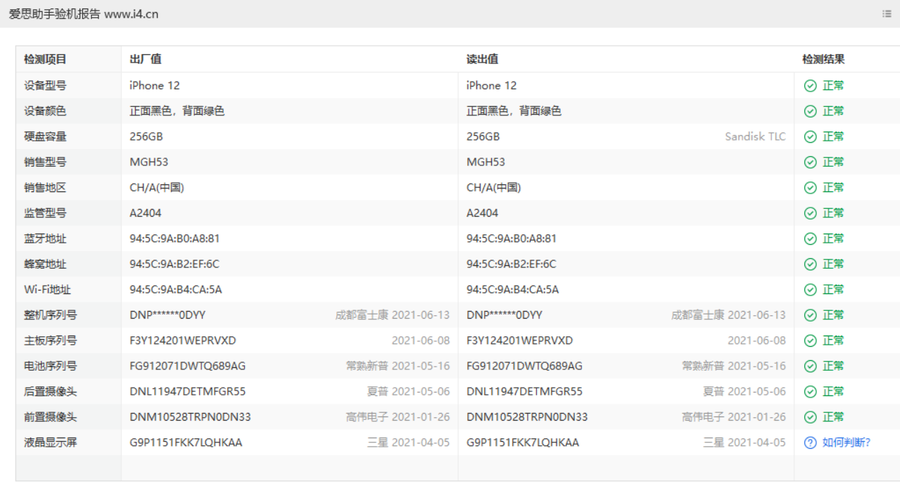
Task: Click read note 常熟新普 2021-05-16
Action: [734, 366]
